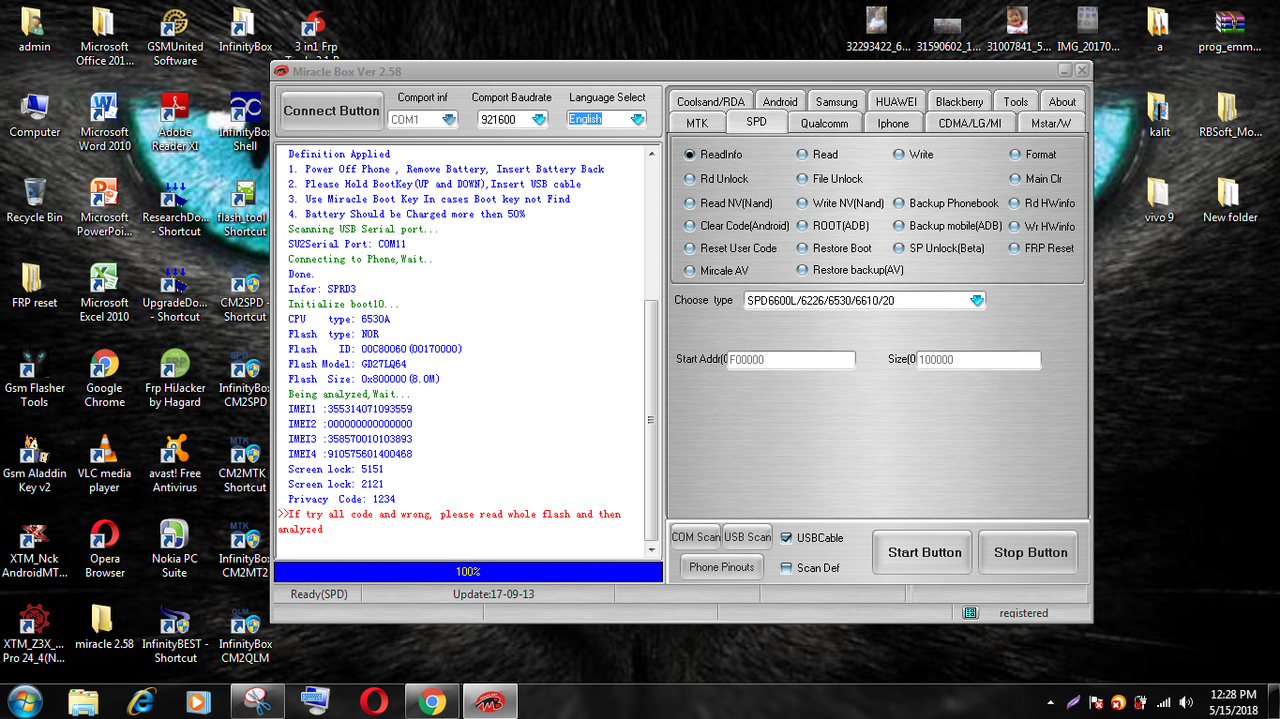
Task: Select the Reset User Code option
Action: pyautogui.click(x=690, y=248)
